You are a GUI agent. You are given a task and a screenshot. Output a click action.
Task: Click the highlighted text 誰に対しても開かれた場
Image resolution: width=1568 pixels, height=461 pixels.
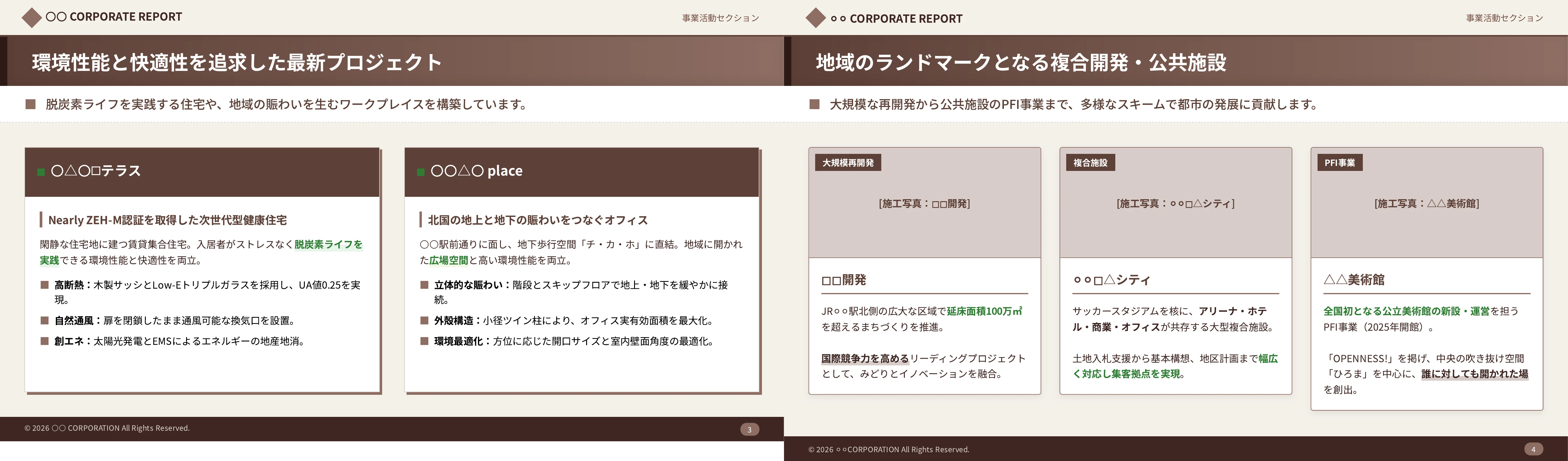point(1475,374)
